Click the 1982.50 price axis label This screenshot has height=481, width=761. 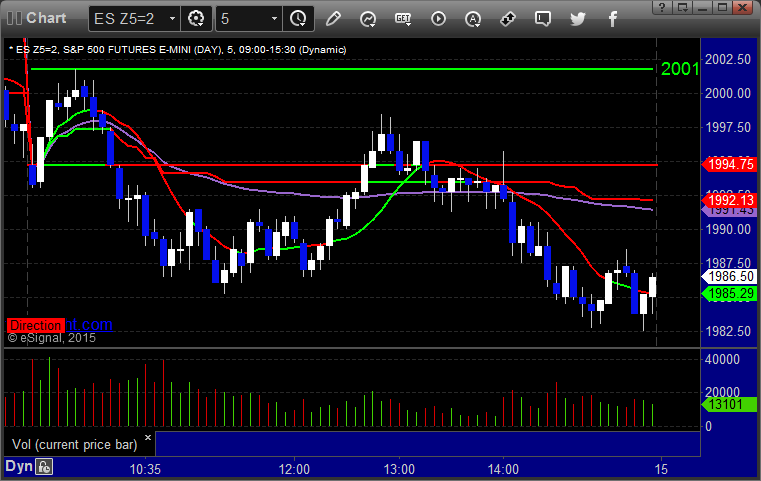coord(728,331)
